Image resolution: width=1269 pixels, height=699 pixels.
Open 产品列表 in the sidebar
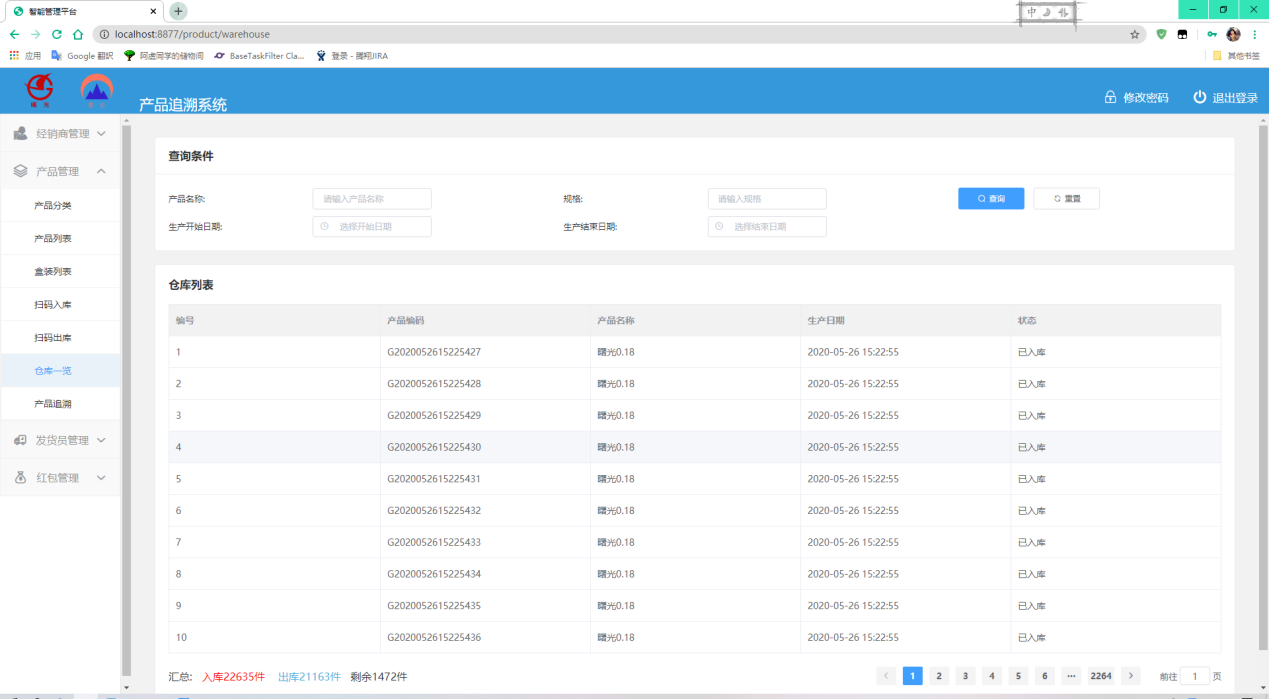53,239
